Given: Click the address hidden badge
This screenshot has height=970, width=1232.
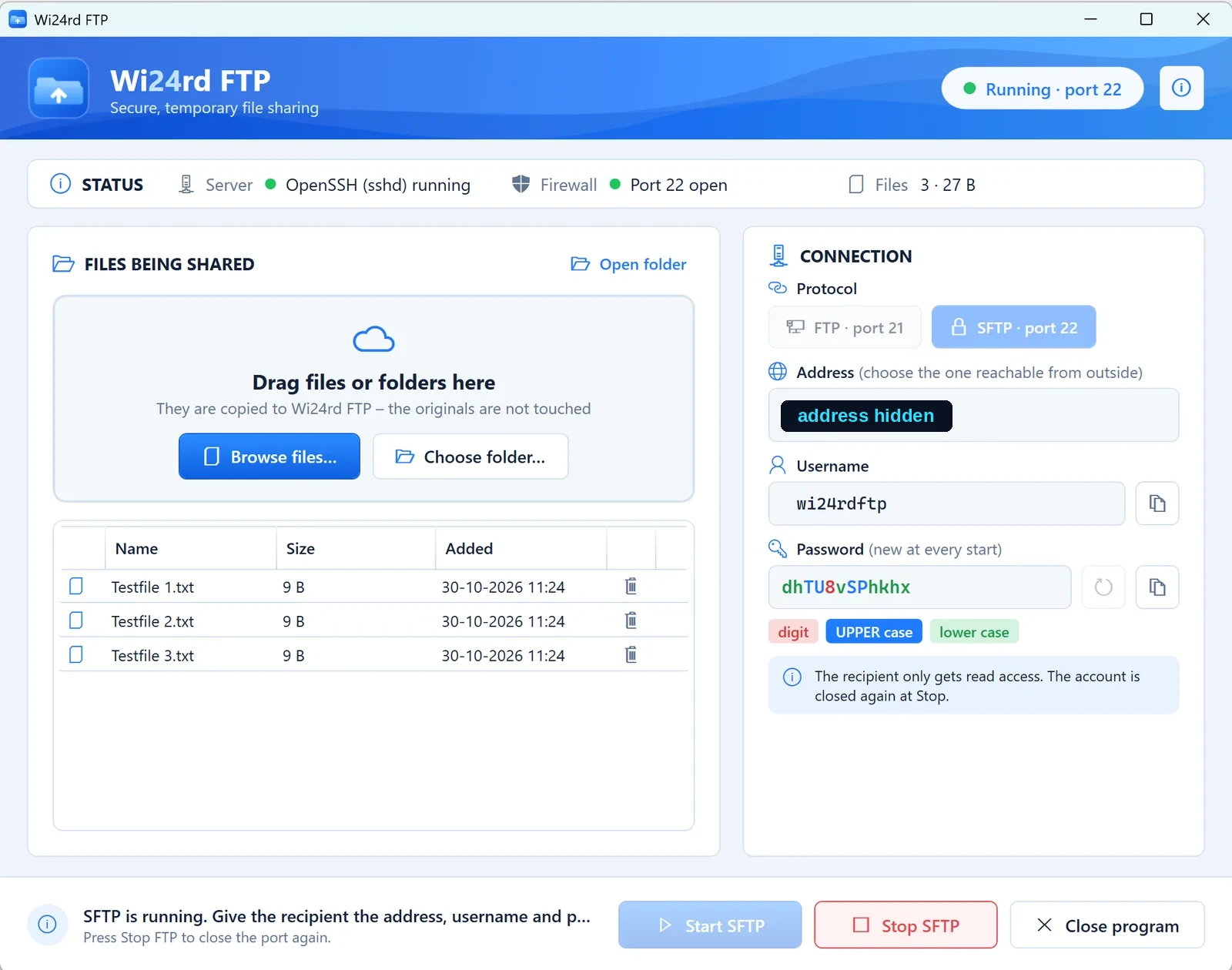Looking at the screenshot, I should (x=866, y=416).
